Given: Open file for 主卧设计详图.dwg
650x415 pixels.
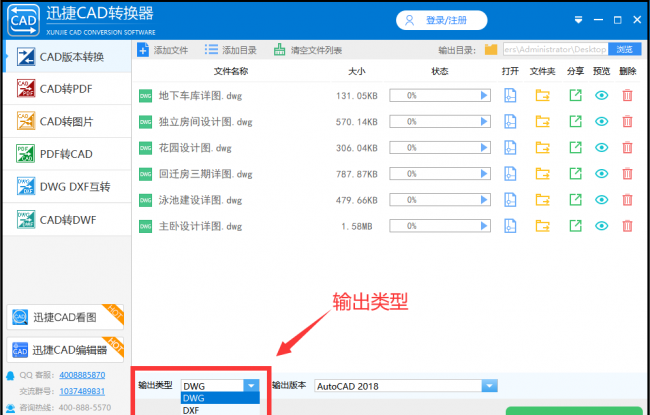Looking at the screenshot, I should (510, 226).
